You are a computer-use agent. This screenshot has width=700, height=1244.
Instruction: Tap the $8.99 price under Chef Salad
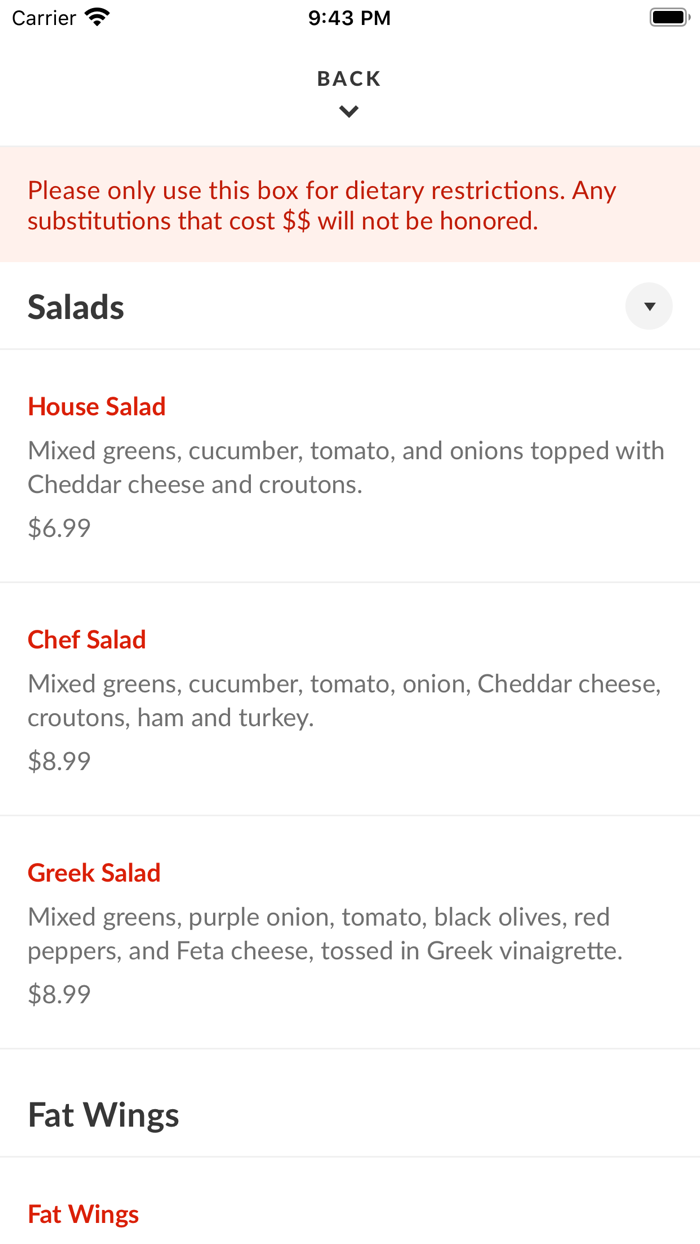(59, 761)
